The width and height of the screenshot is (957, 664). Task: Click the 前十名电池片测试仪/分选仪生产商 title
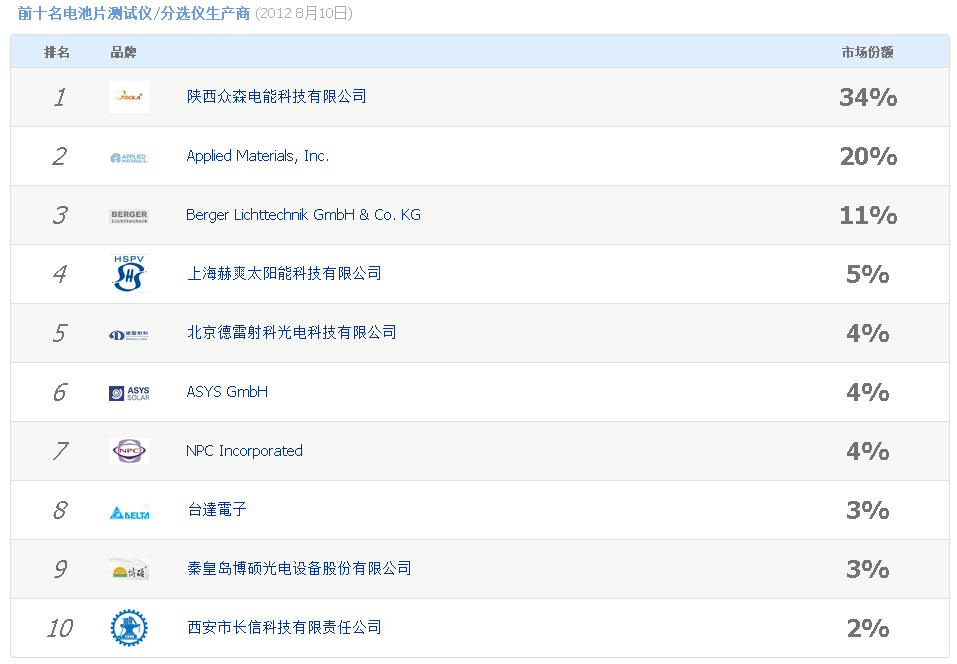coord(135,14)
